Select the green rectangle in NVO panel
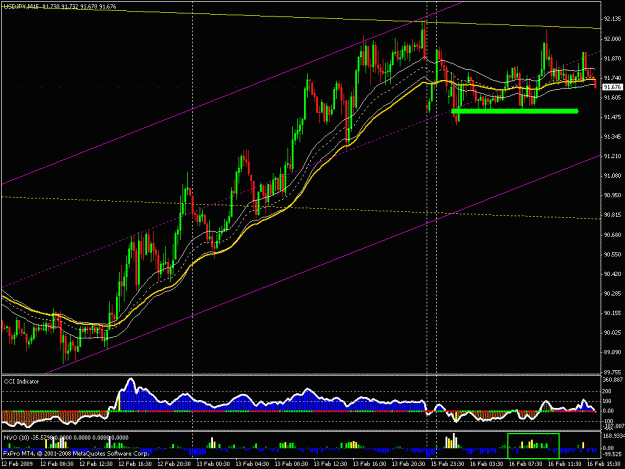The width and height of the screenshot is (625, 469). (533, 446)
